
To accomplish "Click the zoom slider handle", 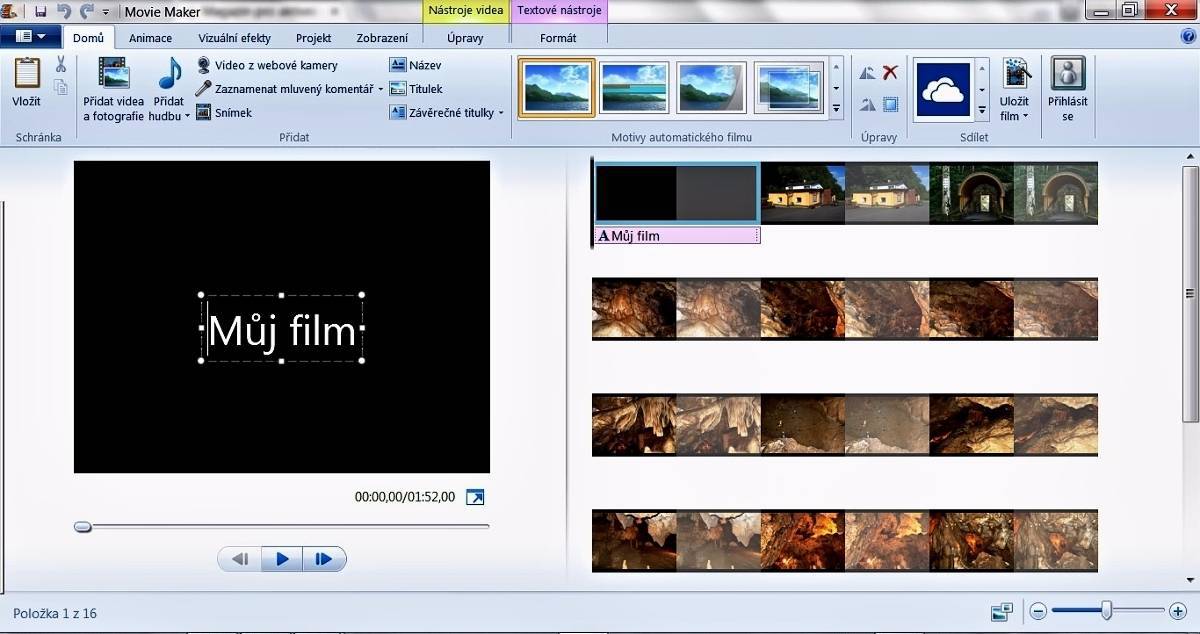I will pos(1107,610).
